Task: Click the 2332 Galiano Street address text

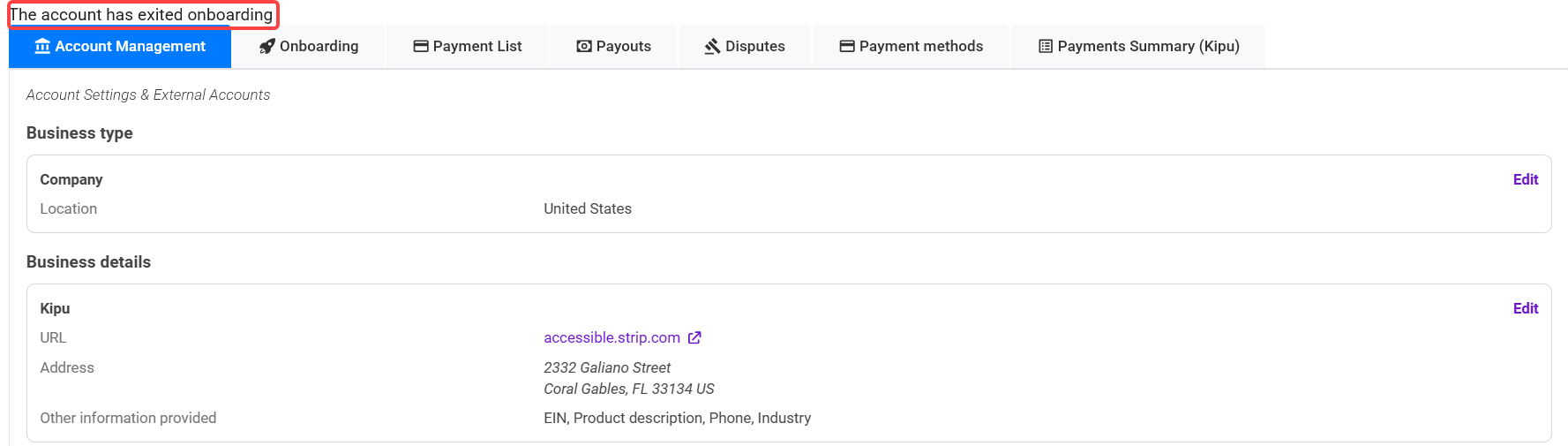Action: coord(607,367)
